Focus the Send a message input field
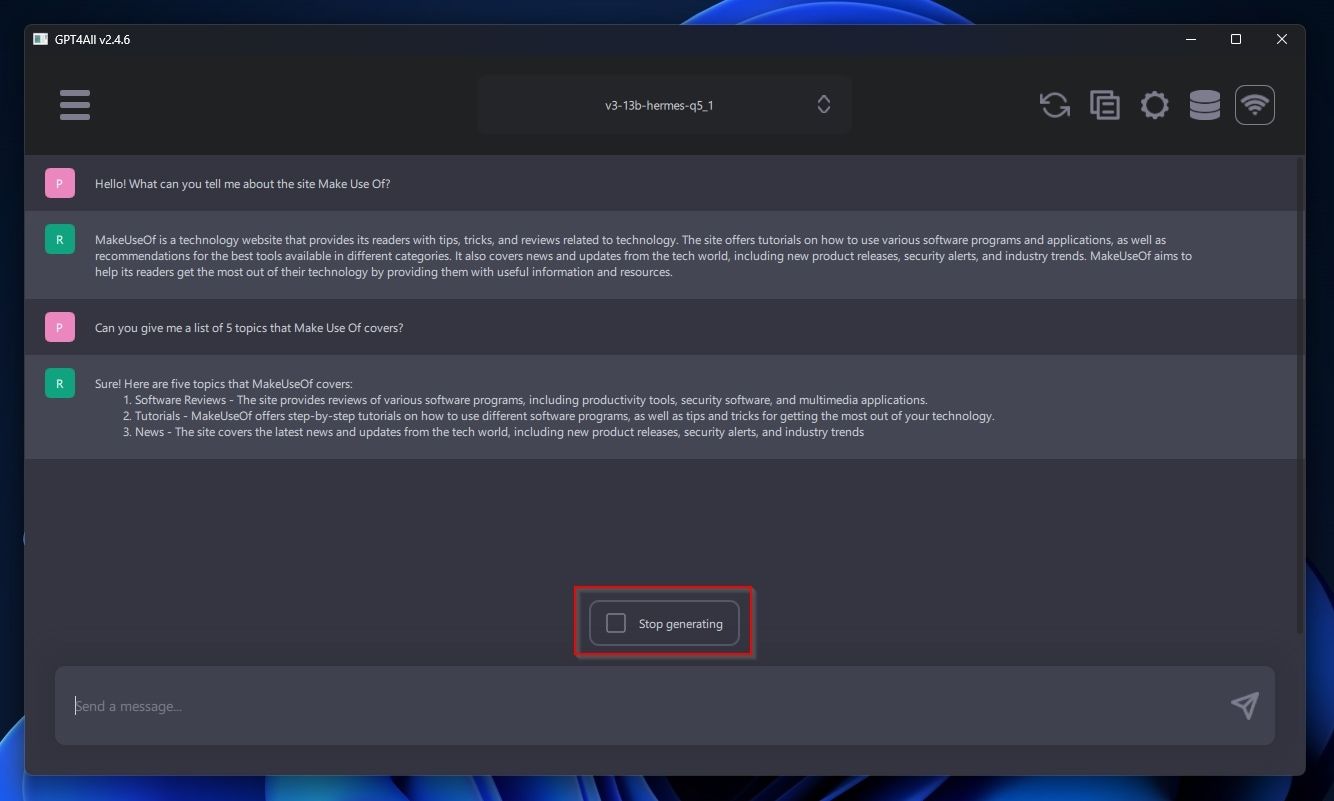The width and height of the screenshot is (1334, 801). coord(640,706)
